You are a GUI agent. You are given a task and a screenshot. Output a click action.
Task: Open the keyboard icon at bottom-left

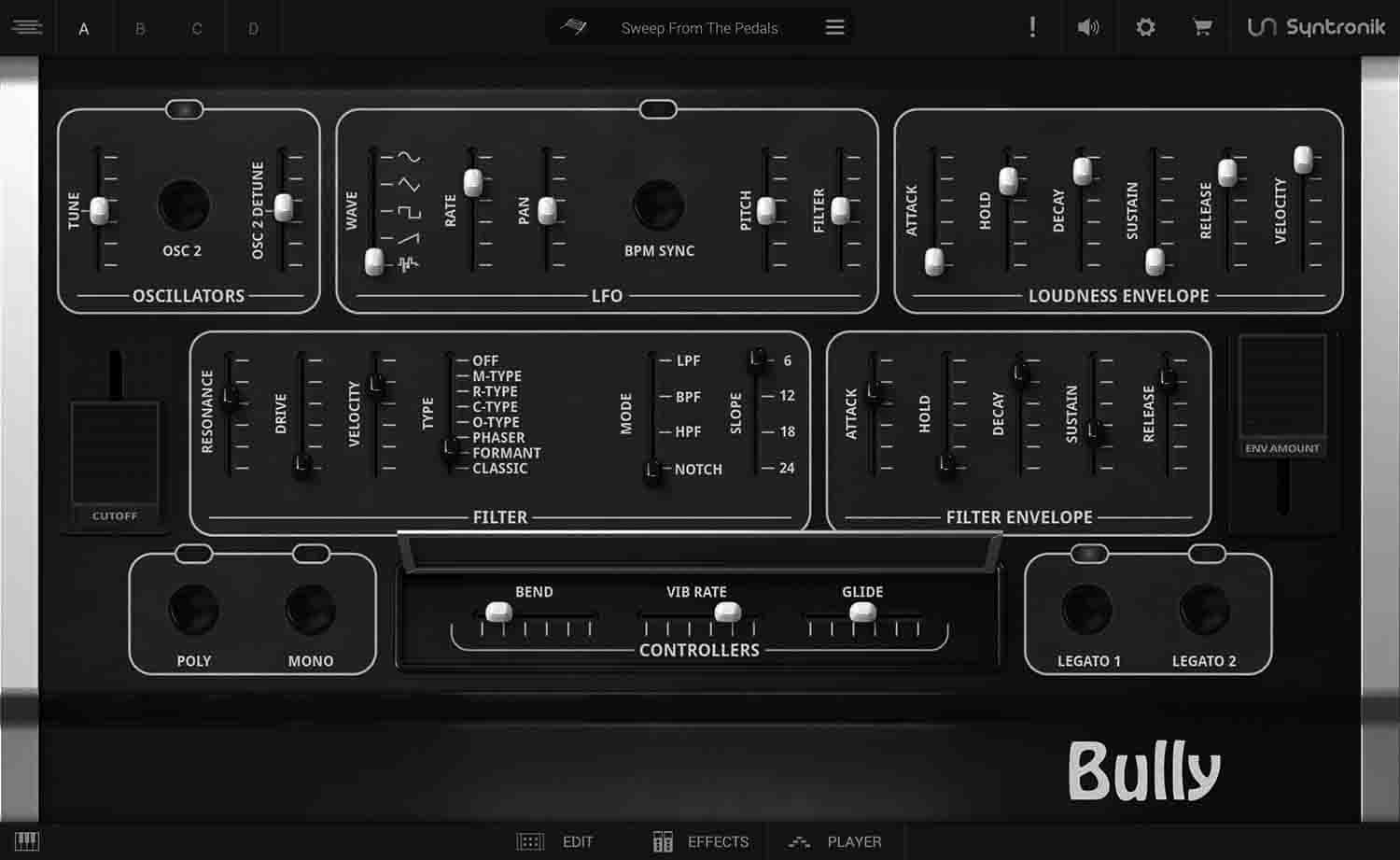pos(27,841)
